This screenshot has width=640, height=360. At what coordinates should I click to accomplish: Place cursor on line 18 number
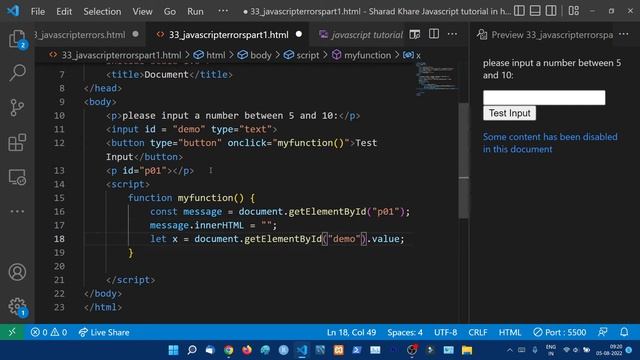[59, 239]
